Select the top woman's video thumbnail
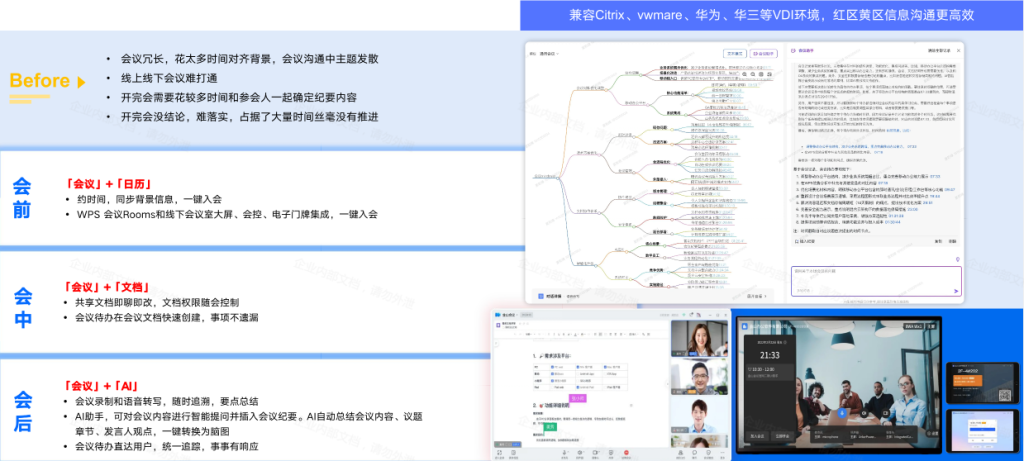This screenshot has width=1024, height=461. click(x=699, y=339)
